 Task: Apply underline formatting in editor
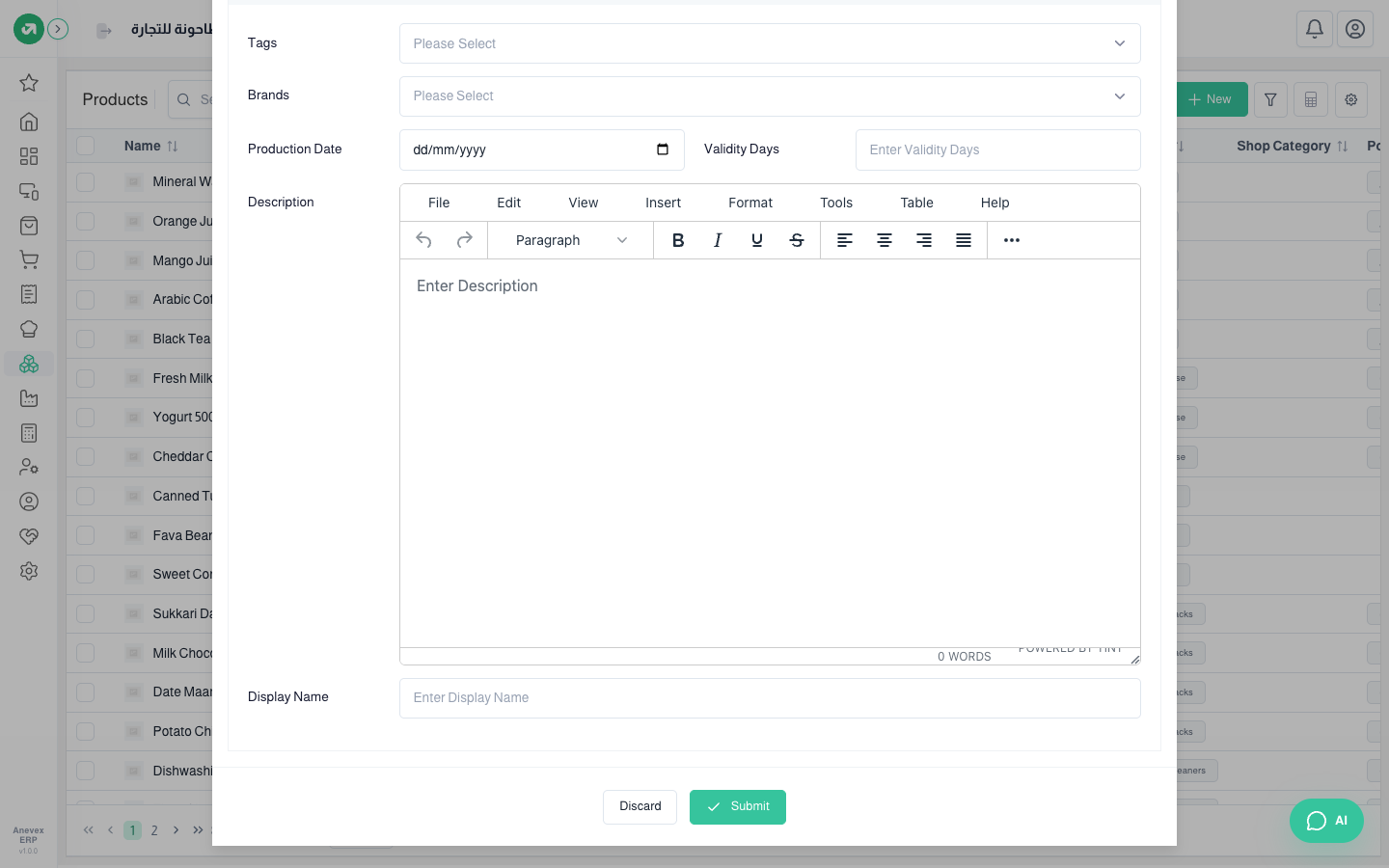(757, 240)
